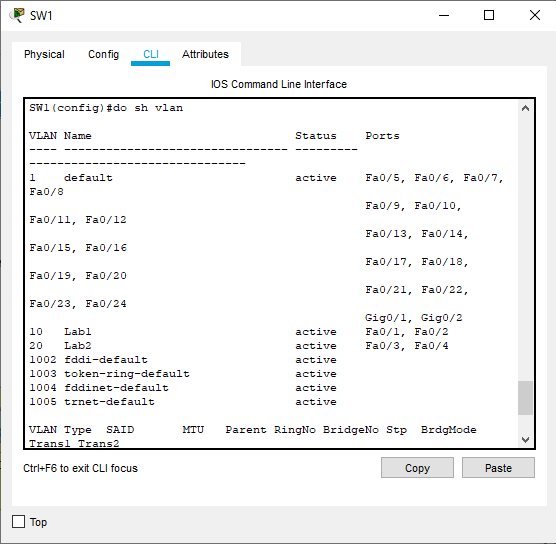Click the Paste button

pos(498,467)
